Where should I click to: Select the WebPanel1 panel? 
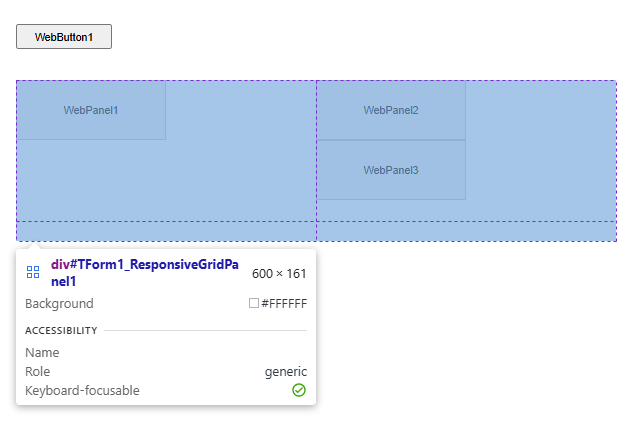[91, 110]
